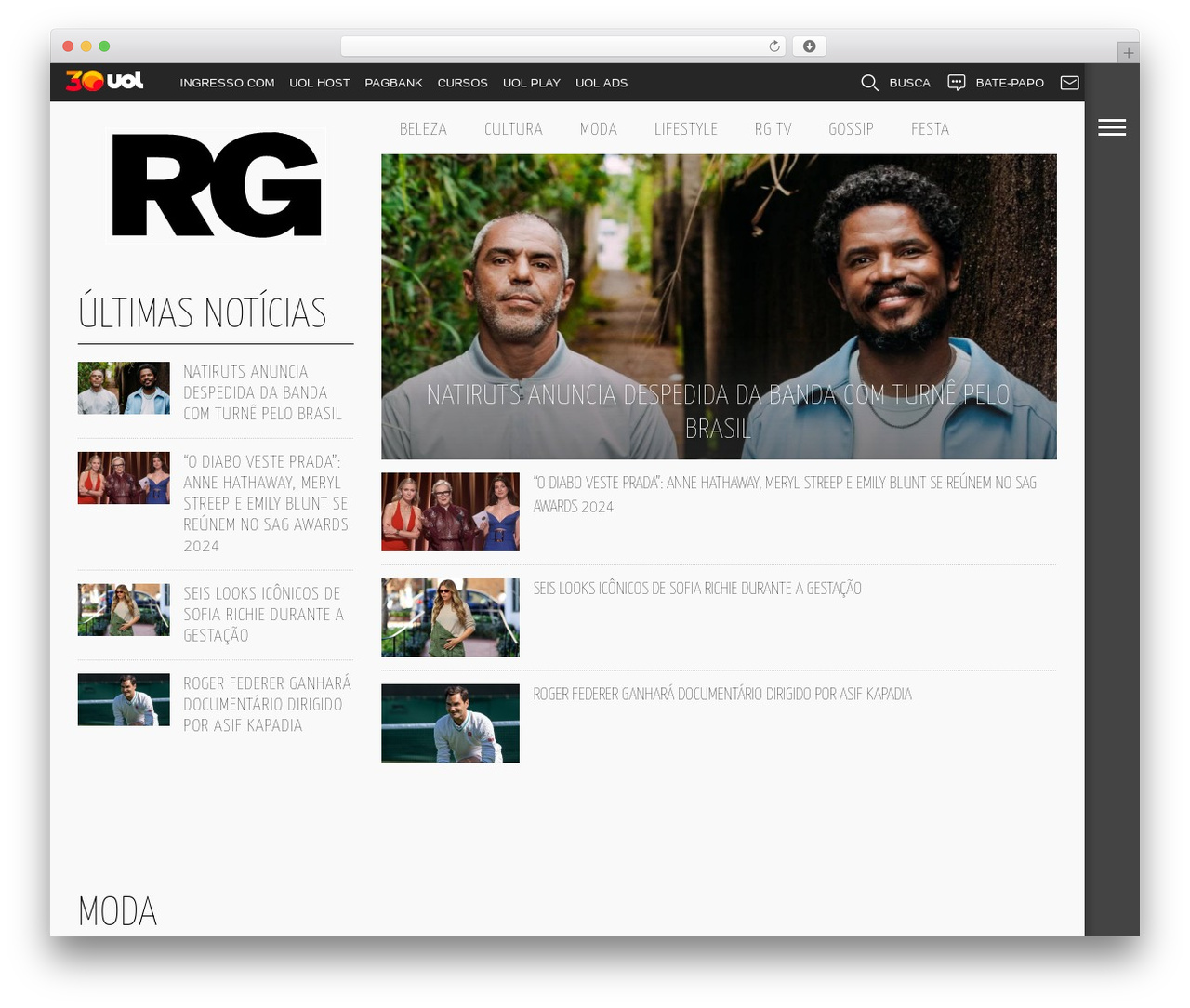This screenshot has width=1190, height=1008.
Task: Open the Bate-Papo chat bubble icon
Action: (956, 83)
